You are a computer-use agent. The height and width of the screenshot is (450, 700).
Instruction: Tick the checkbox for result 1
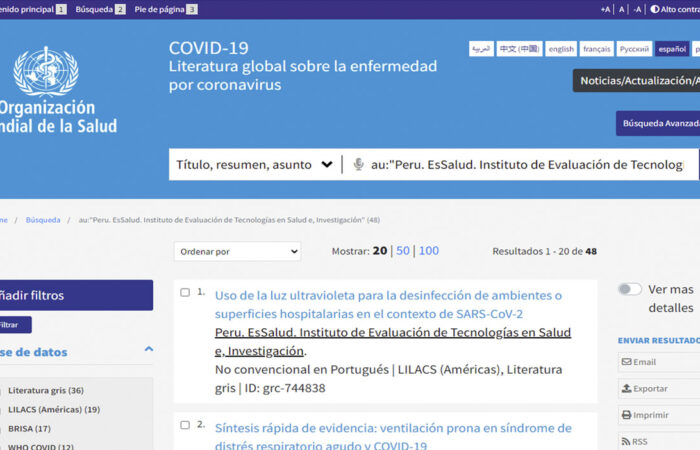pos(185,292)
